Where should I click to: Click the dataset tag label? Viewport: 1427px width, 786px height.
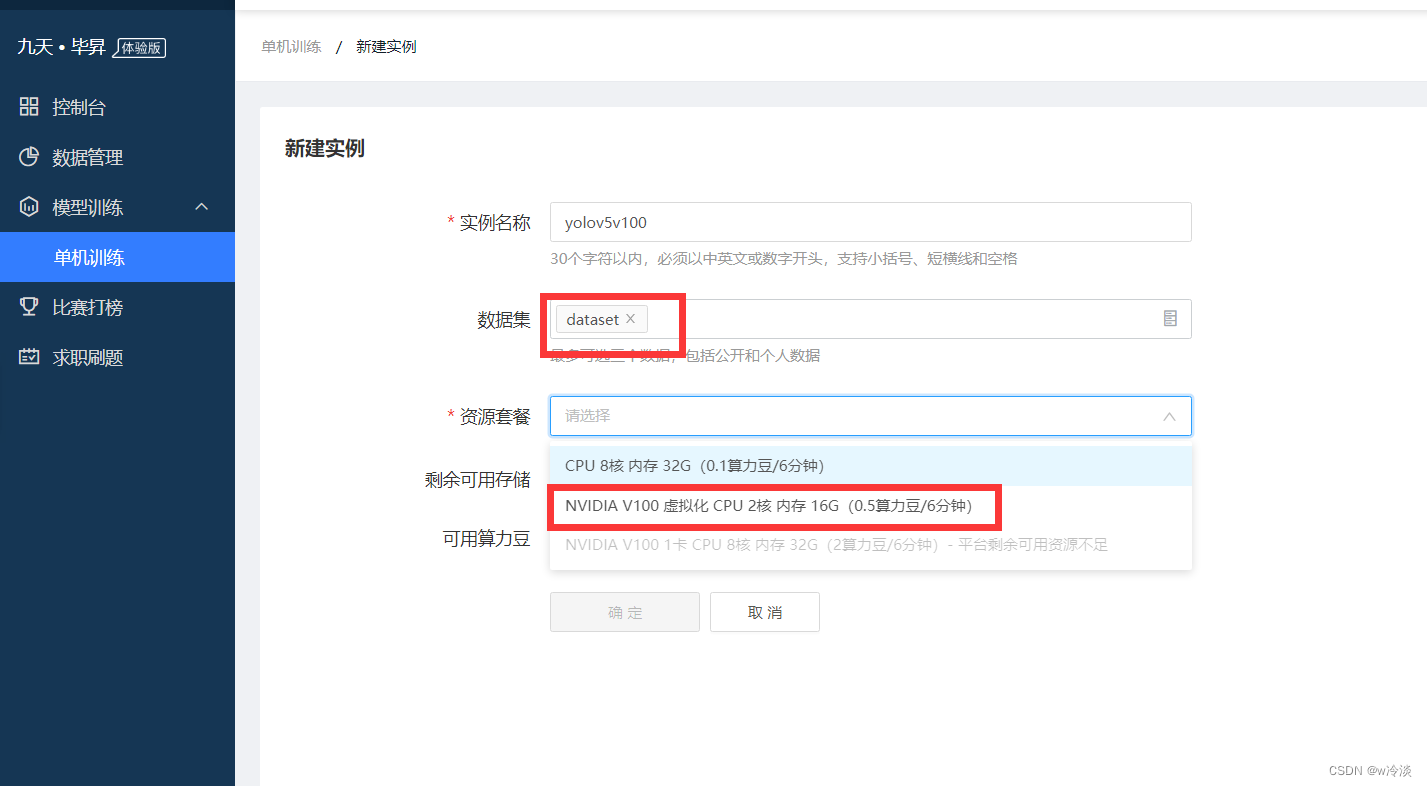(592, 319)
